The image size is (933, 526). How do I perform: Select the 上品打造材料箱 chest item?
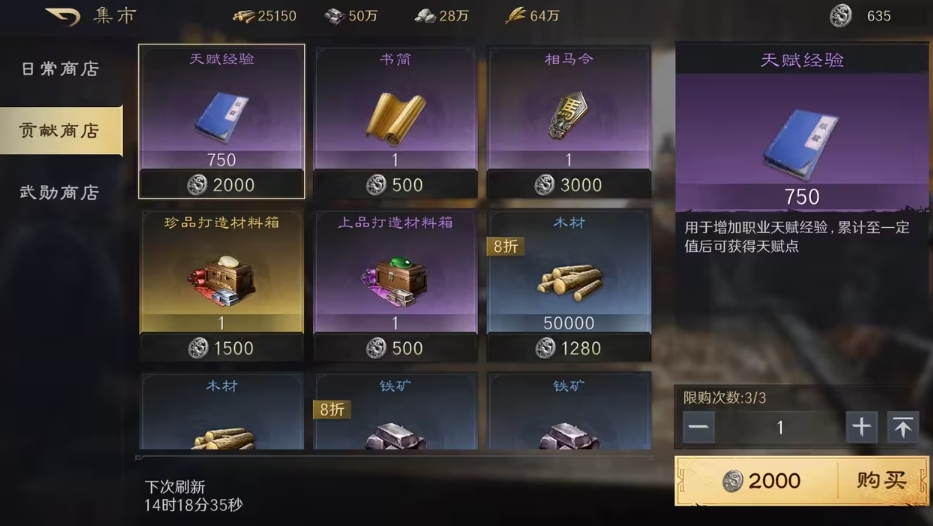pyautogui.click(x=395, y=285)
